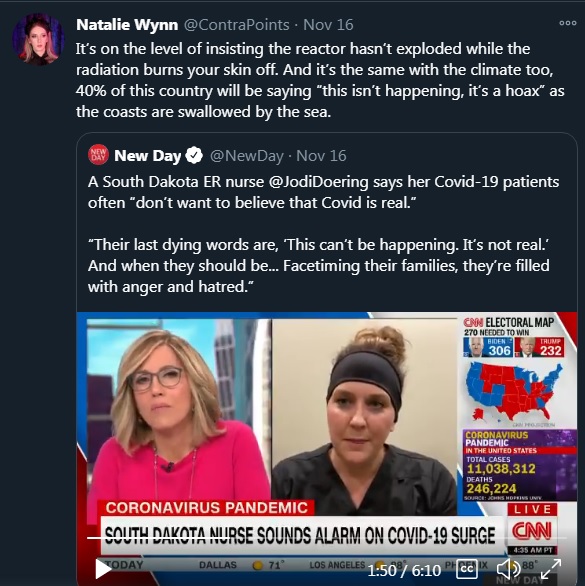Mute the video with the speaker icon
This screenshot has height=586, width=585.
pos(508,569)
